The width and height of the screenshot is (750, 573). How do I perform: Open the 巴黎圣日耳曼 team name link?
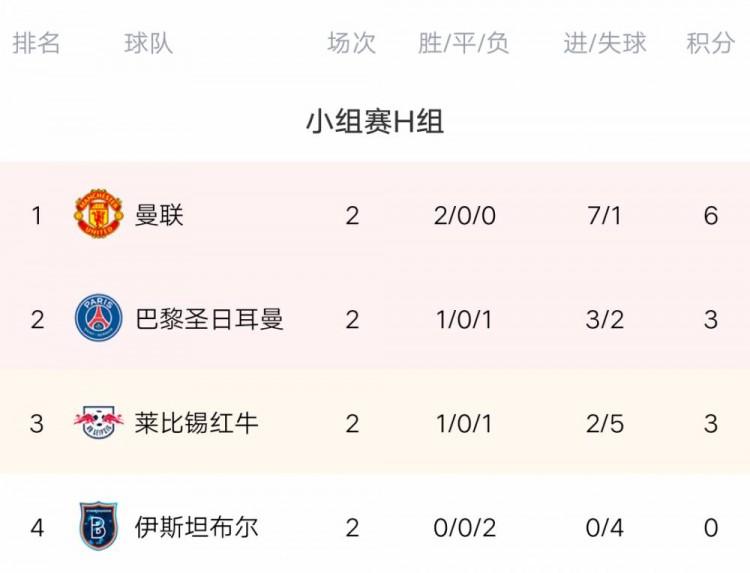[209, 319]
